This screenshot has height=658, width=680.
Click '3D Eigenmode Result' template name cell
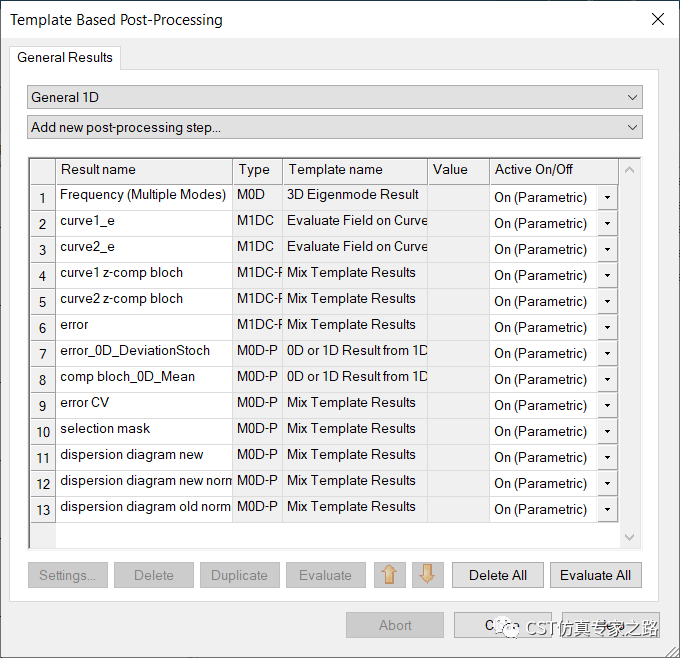coord(355,198)
